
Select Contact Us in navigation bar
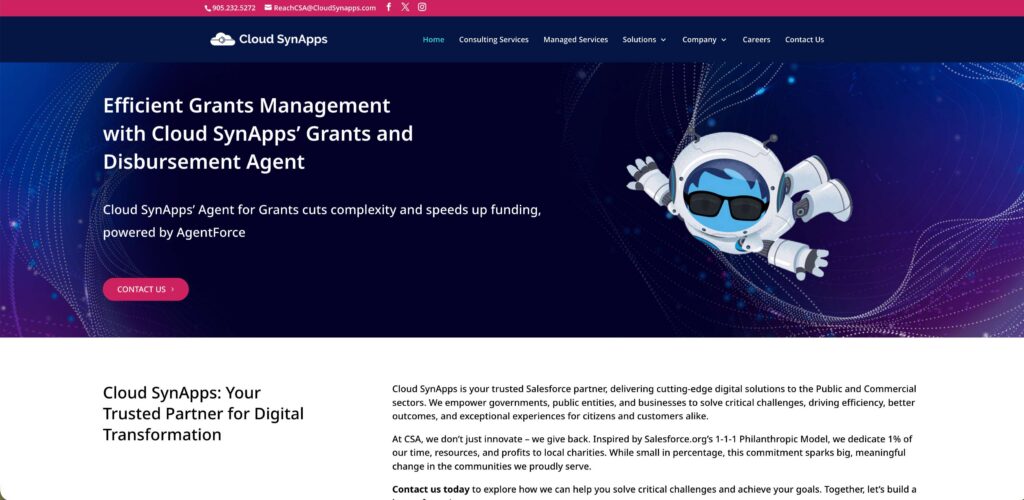(x=804, y=40)
